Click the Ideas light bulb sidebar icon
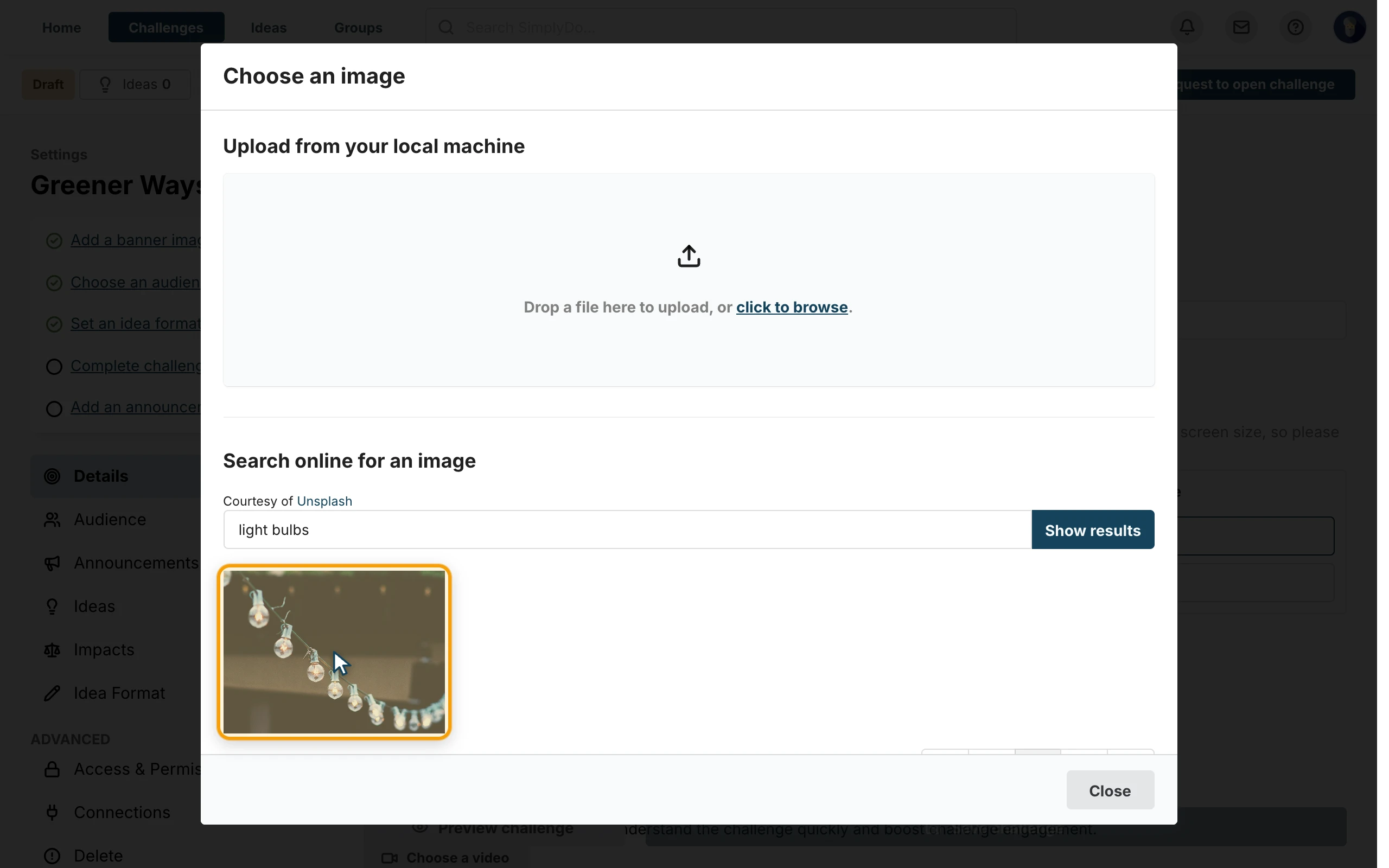 point(52,606)
